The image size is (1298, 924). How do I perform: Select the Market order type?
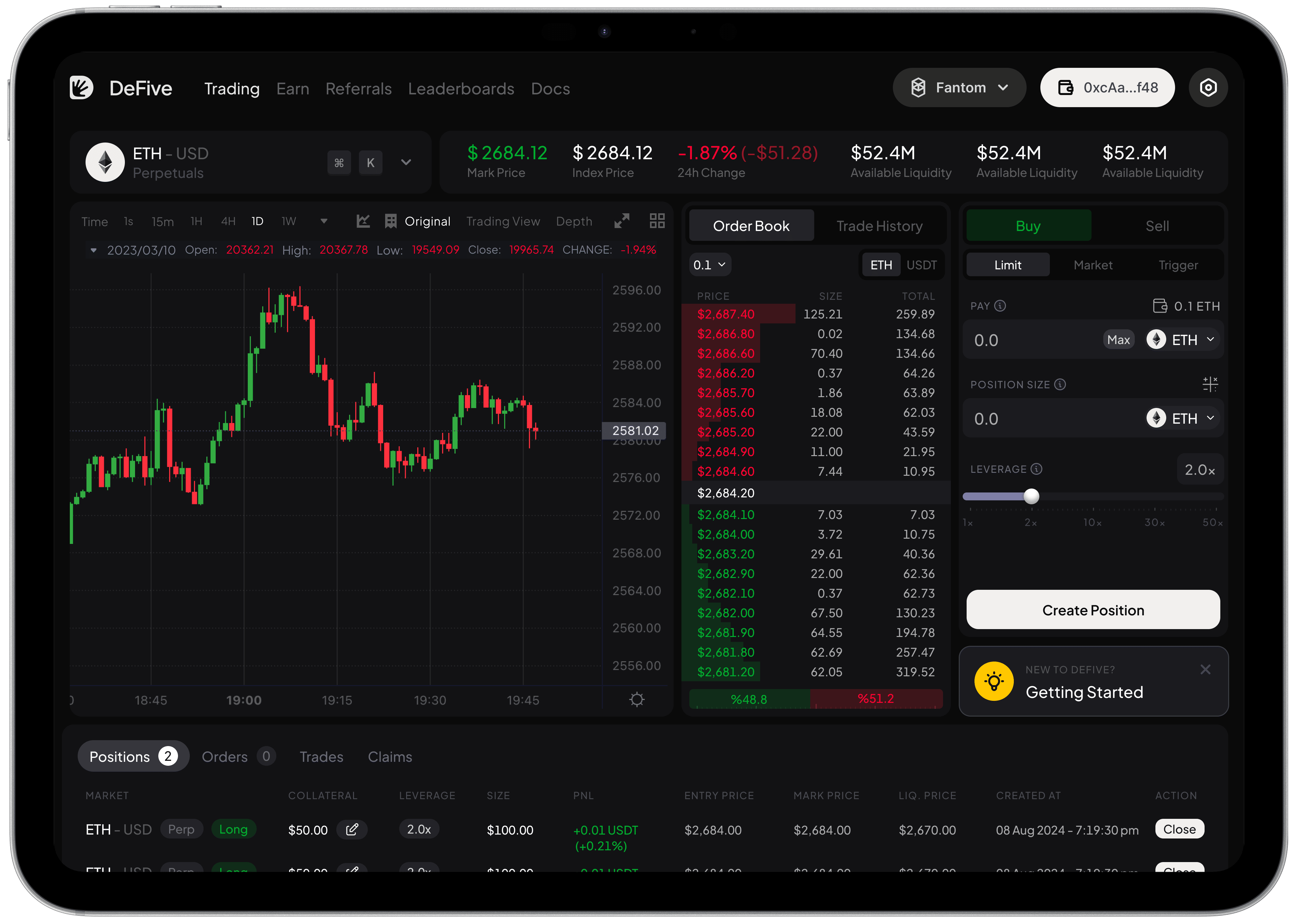(1092, 265)
